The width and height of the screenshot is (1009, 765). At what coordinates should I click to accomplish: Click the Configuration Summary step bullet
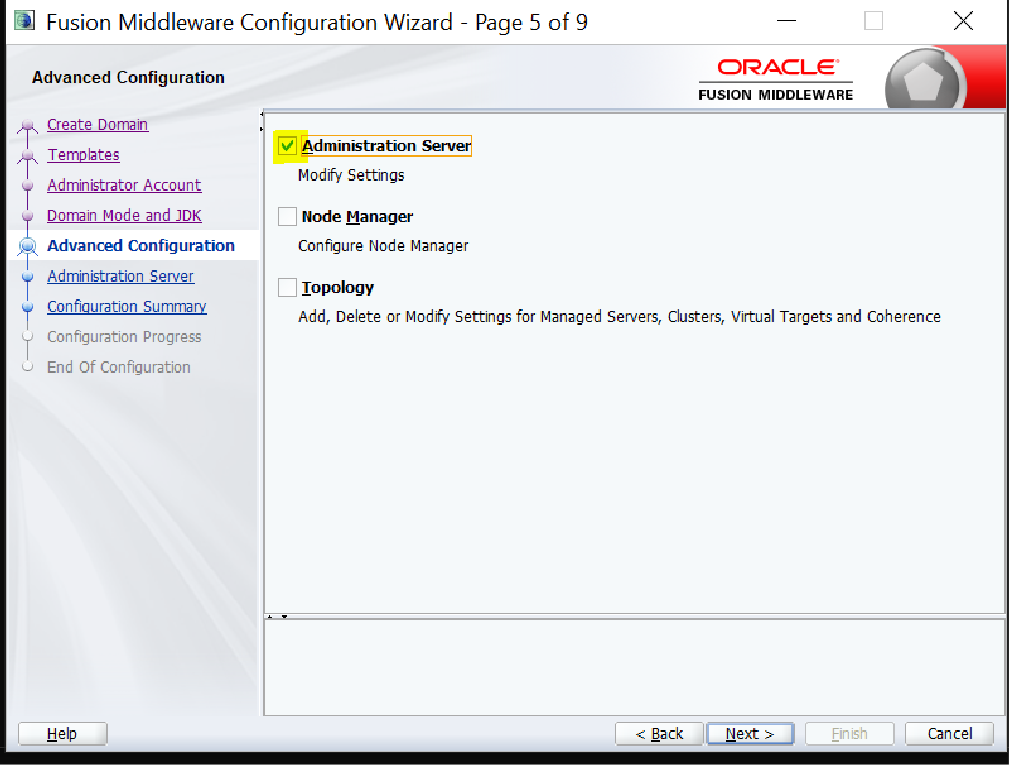28,308
